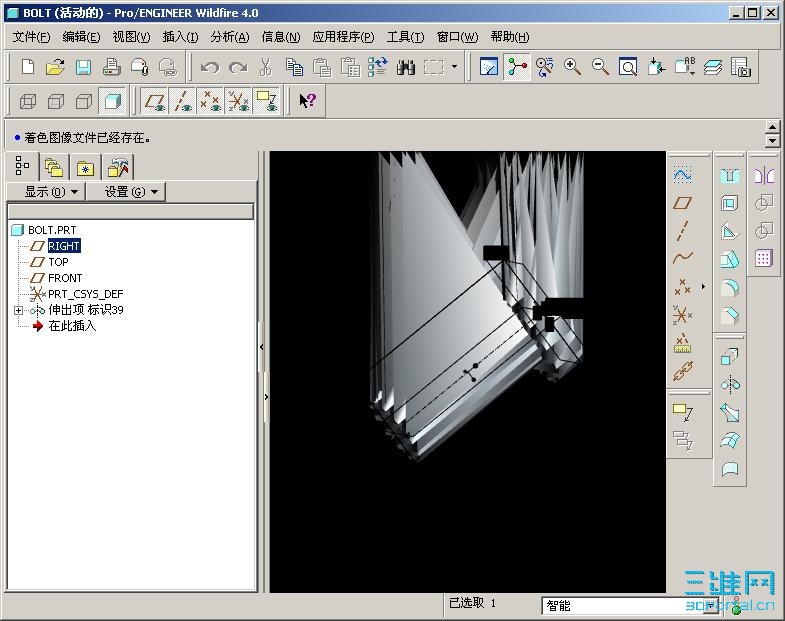Open the 插入(I) menu

point(180,37)
